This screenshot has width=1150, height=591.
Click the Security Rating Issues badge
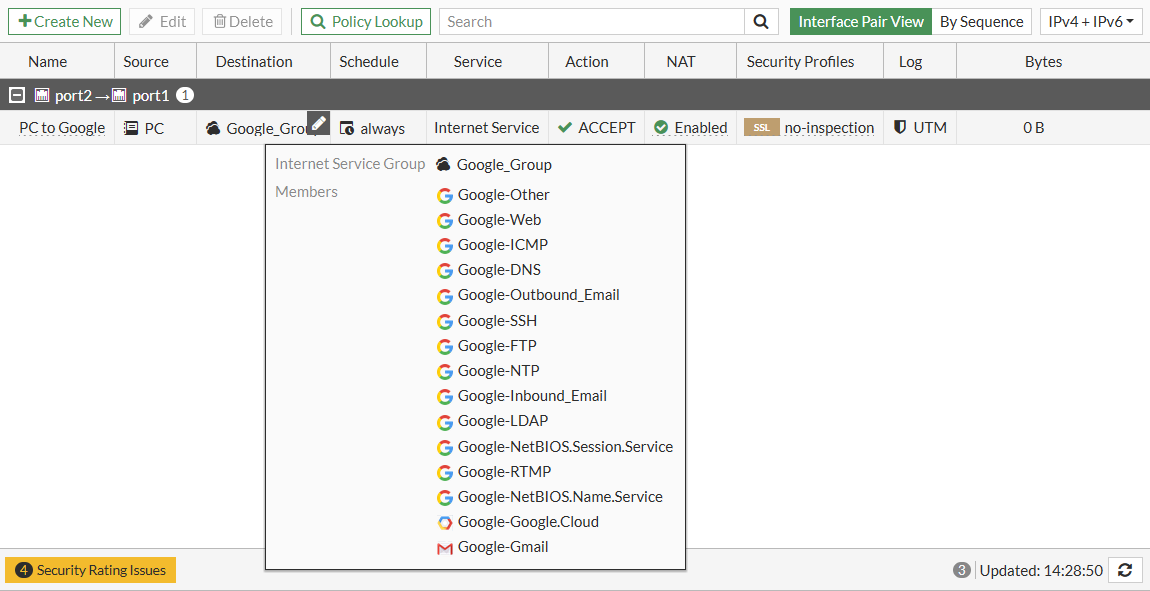[91, 570]
